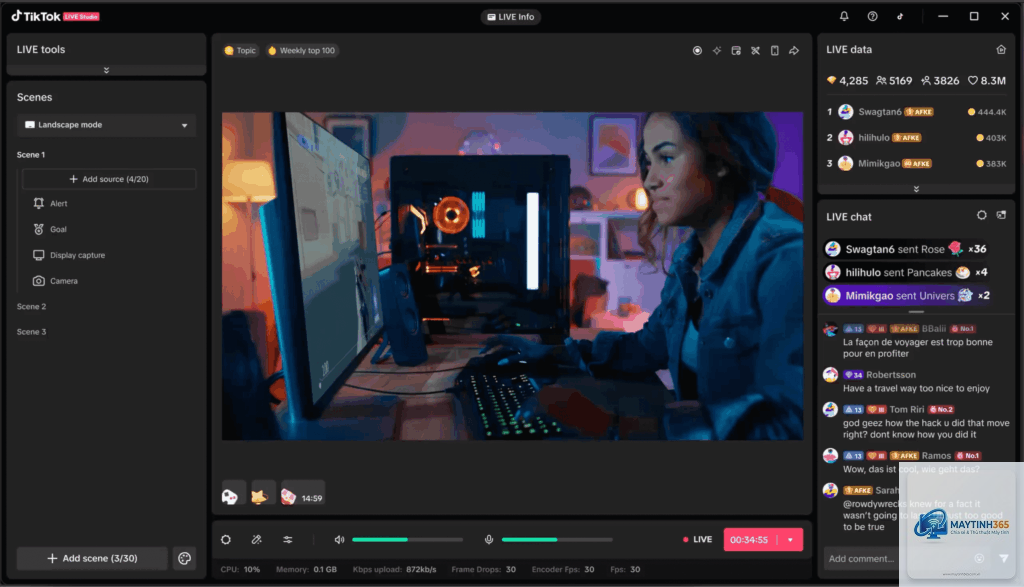
Task: Click Add source (4/20) button
Action: point(109,179)
